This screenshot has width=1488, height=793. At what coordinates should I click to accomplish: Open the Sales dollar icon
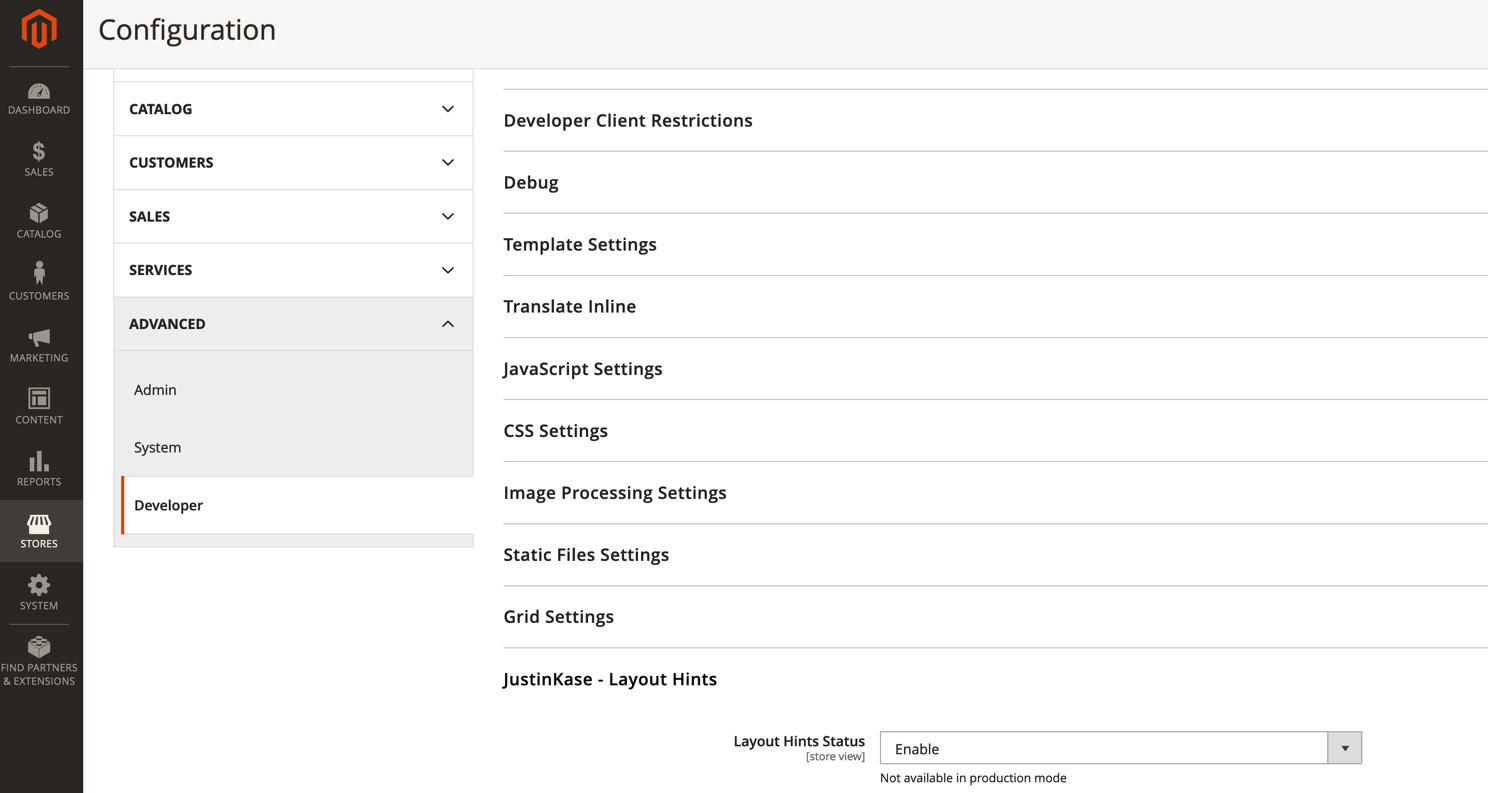[x=39, y=152]
